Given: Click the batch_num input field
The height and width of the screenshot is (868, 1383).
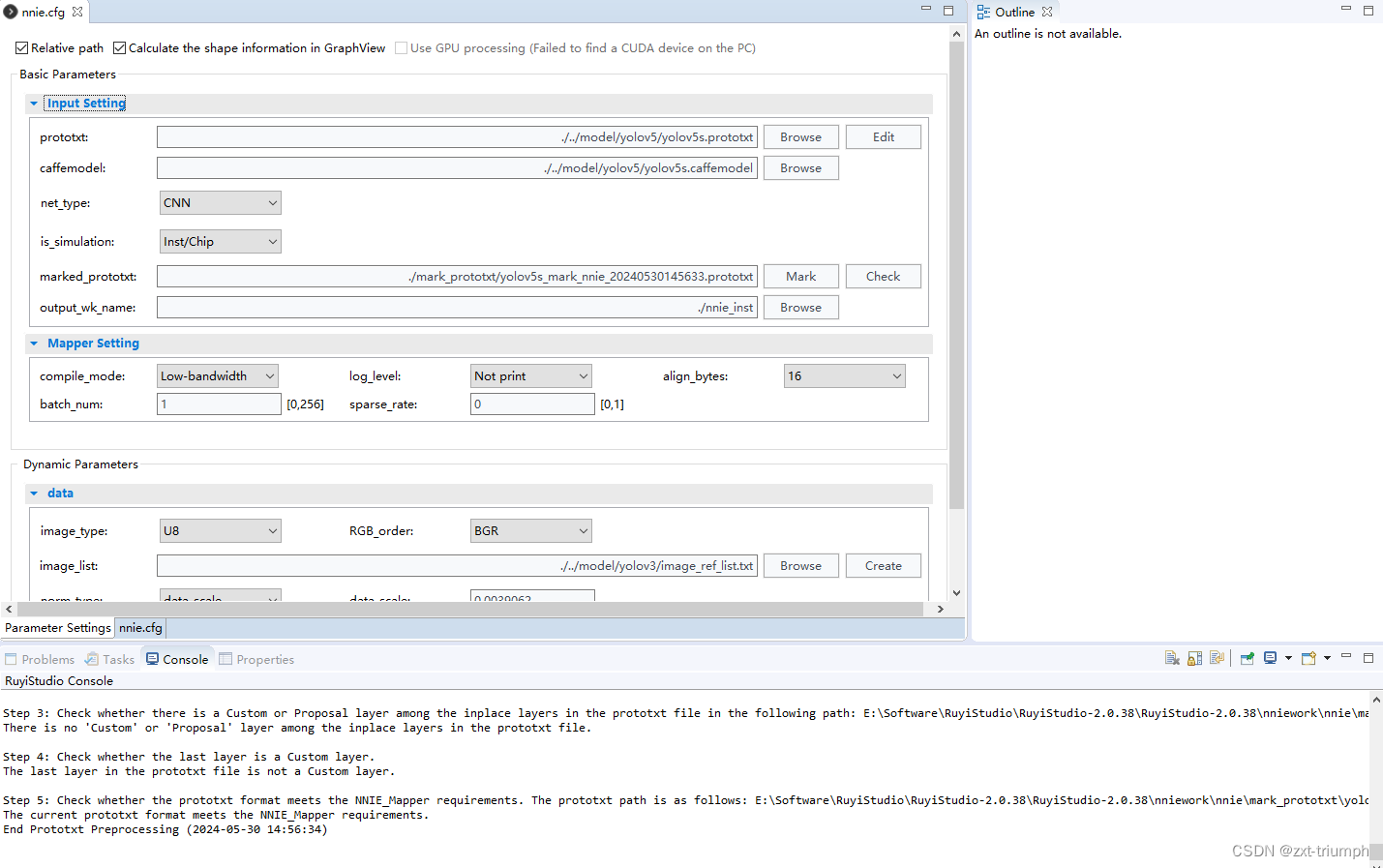Looking at the screenshot, I should [x=219, y=404].
